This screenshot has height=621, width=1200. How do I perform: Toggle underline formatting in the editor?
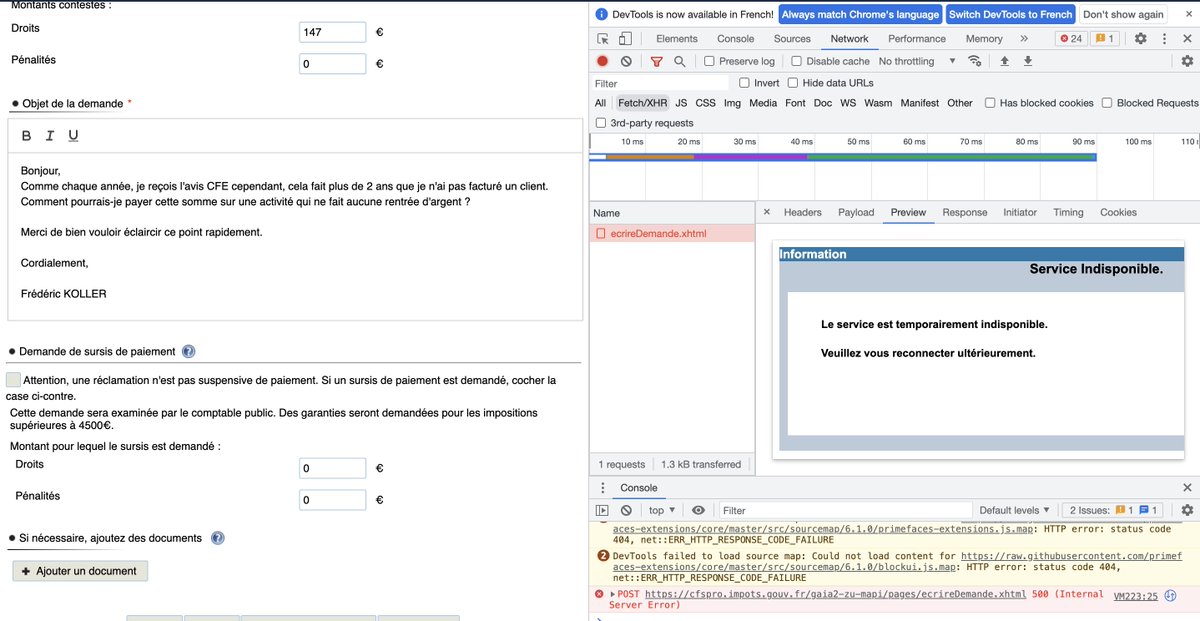point(73,136)
